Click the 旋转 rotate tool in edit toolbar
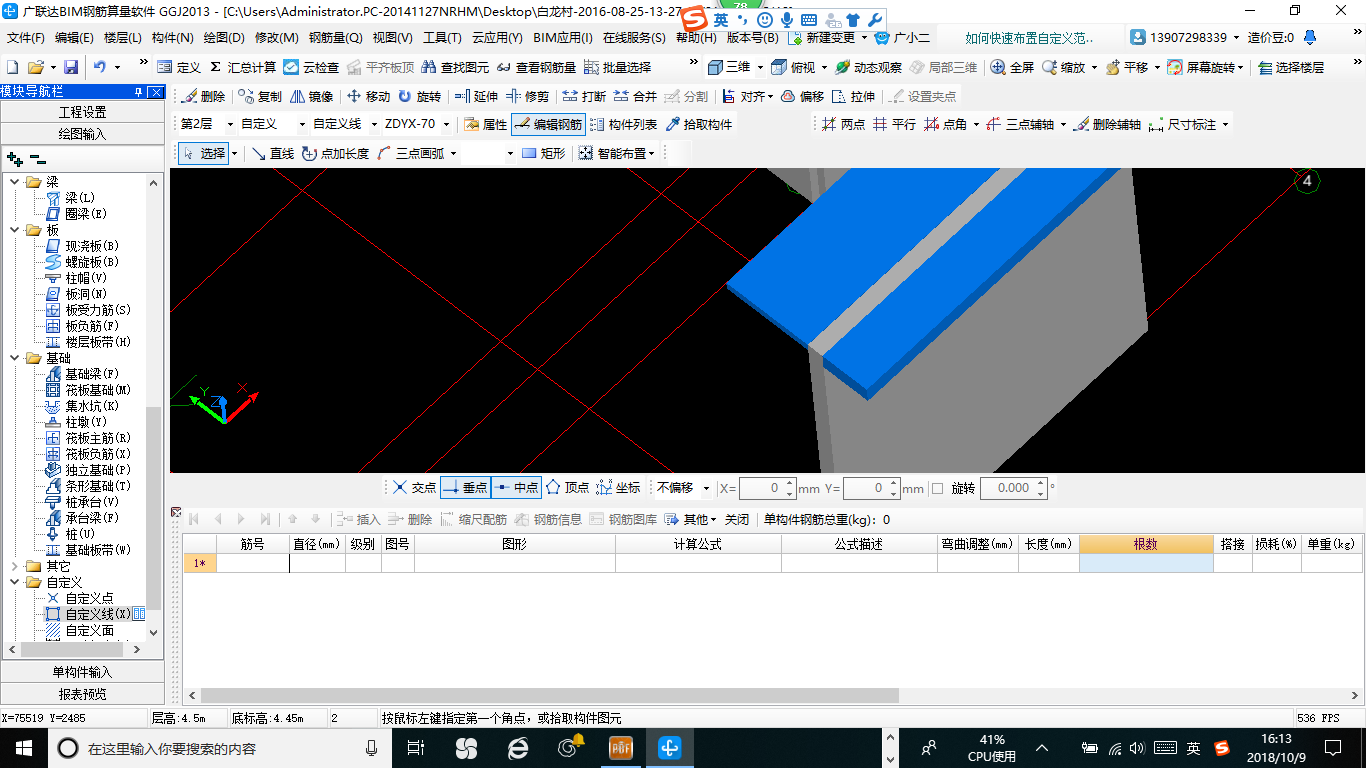The width and height of the screenshot is (1366, 768). 419,97
